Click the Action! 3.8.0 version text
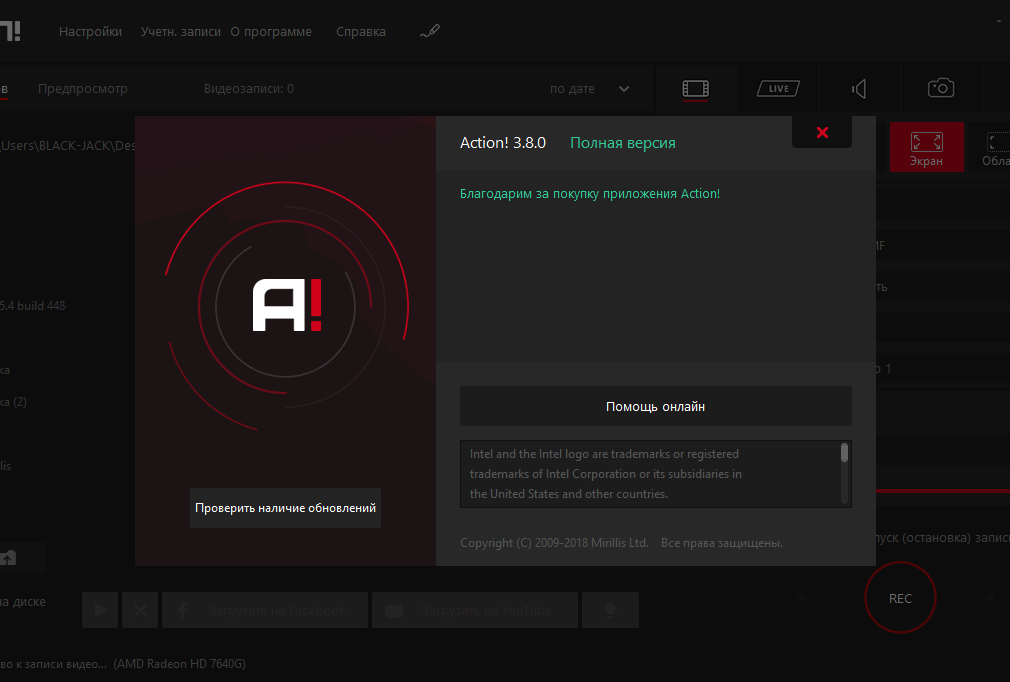Screen dimensions: 1010x682 point(502,143)
